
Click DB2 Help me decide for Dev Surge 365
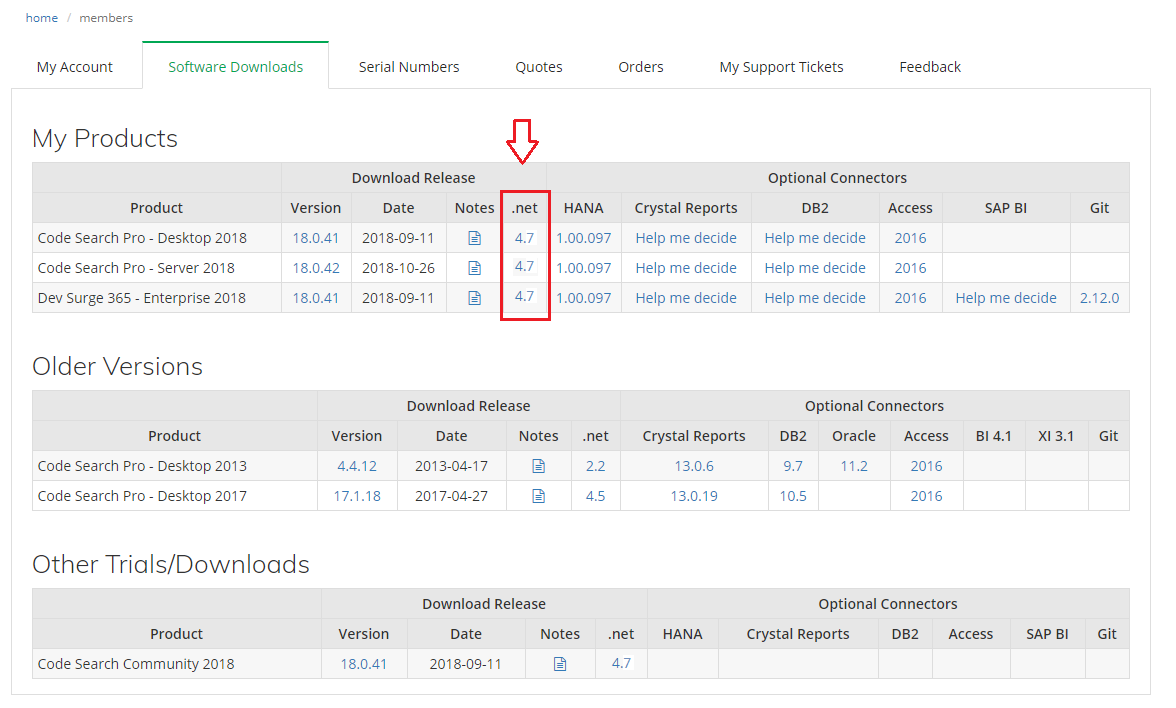(815, 298)
